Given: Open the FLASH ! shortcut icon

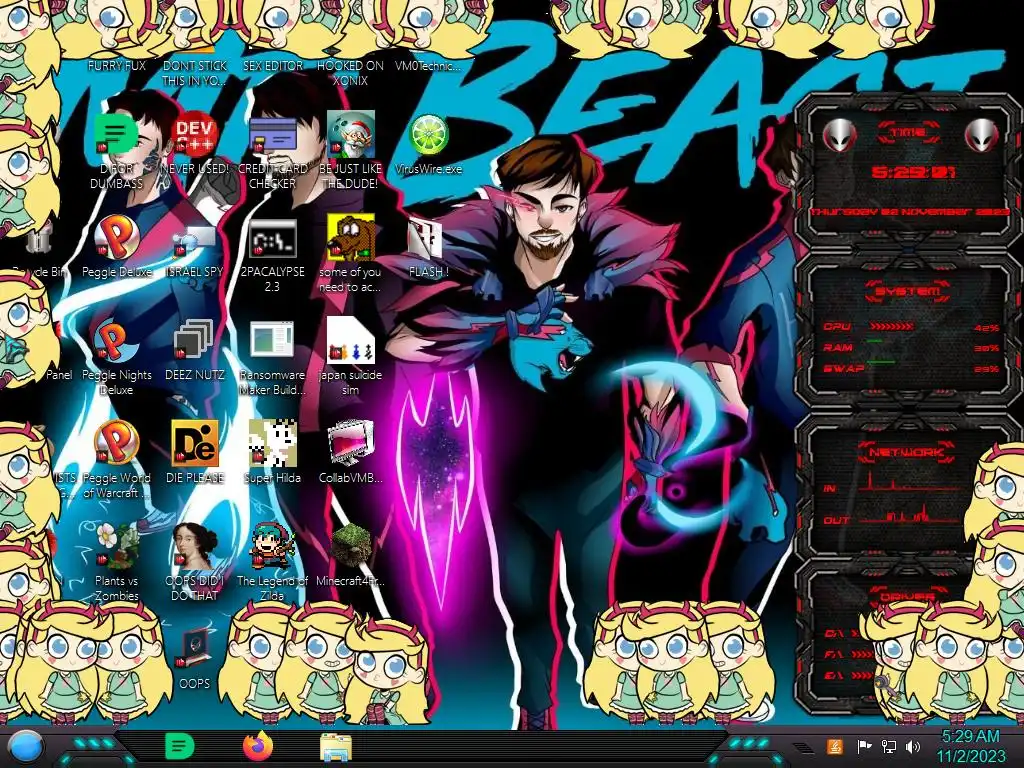Looking at the screenshot, I should click(426, 238).
